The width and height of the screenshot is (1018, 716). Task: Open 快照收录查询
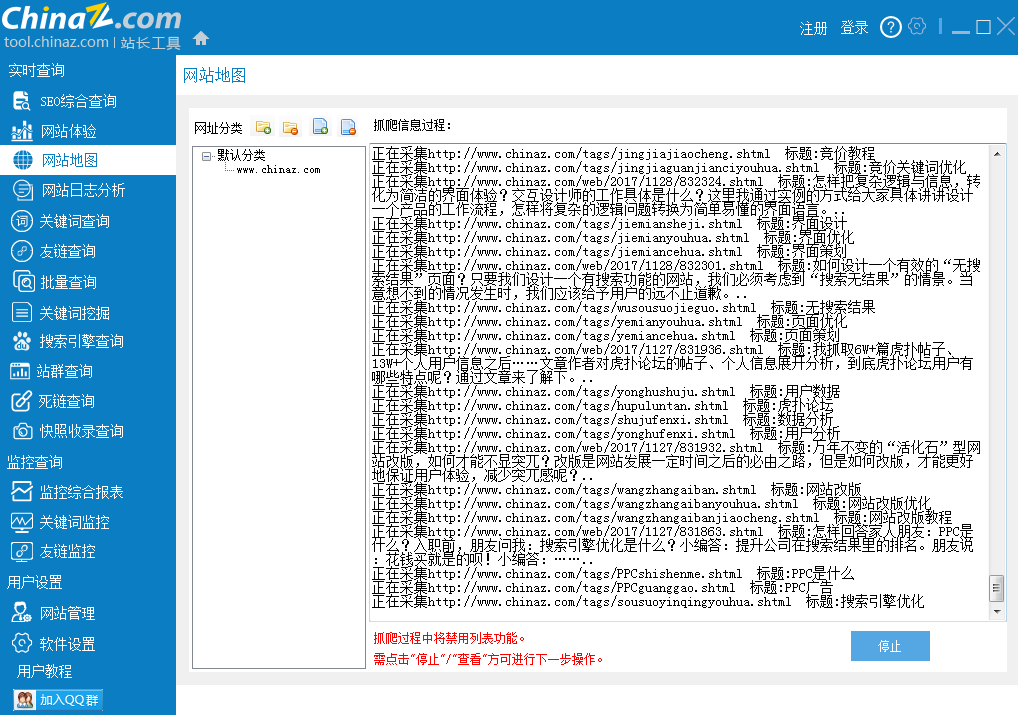click(68, 431)
